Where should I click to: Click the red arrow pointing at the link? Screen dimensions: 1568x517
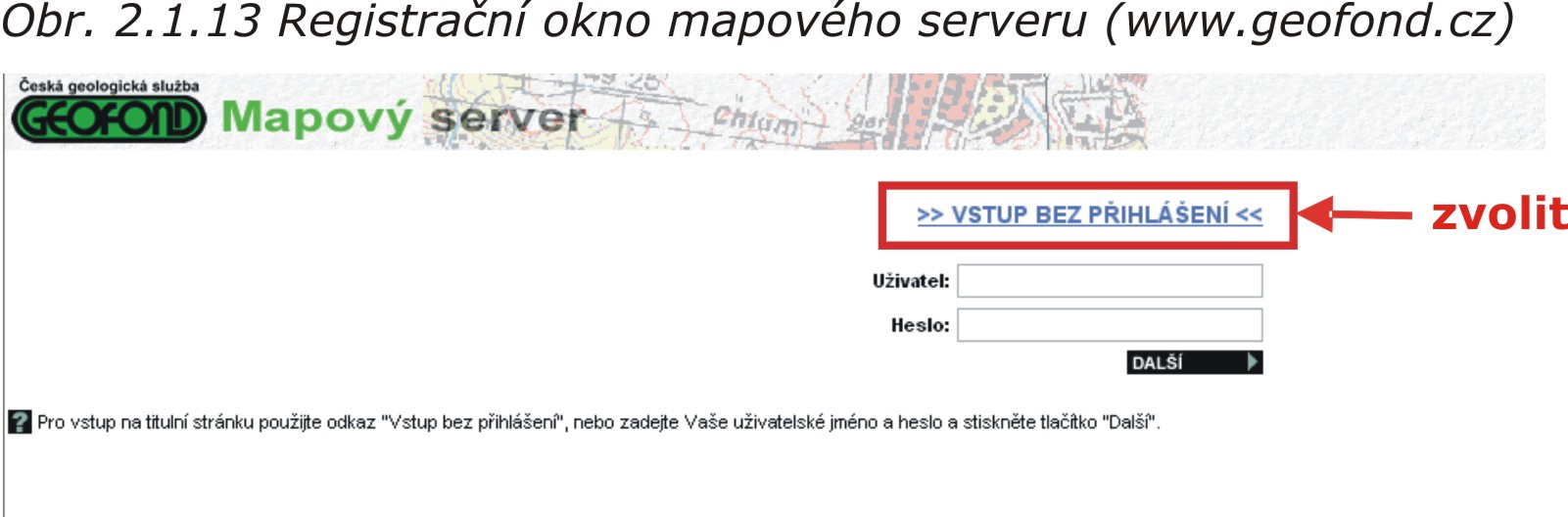[1354, 214]
